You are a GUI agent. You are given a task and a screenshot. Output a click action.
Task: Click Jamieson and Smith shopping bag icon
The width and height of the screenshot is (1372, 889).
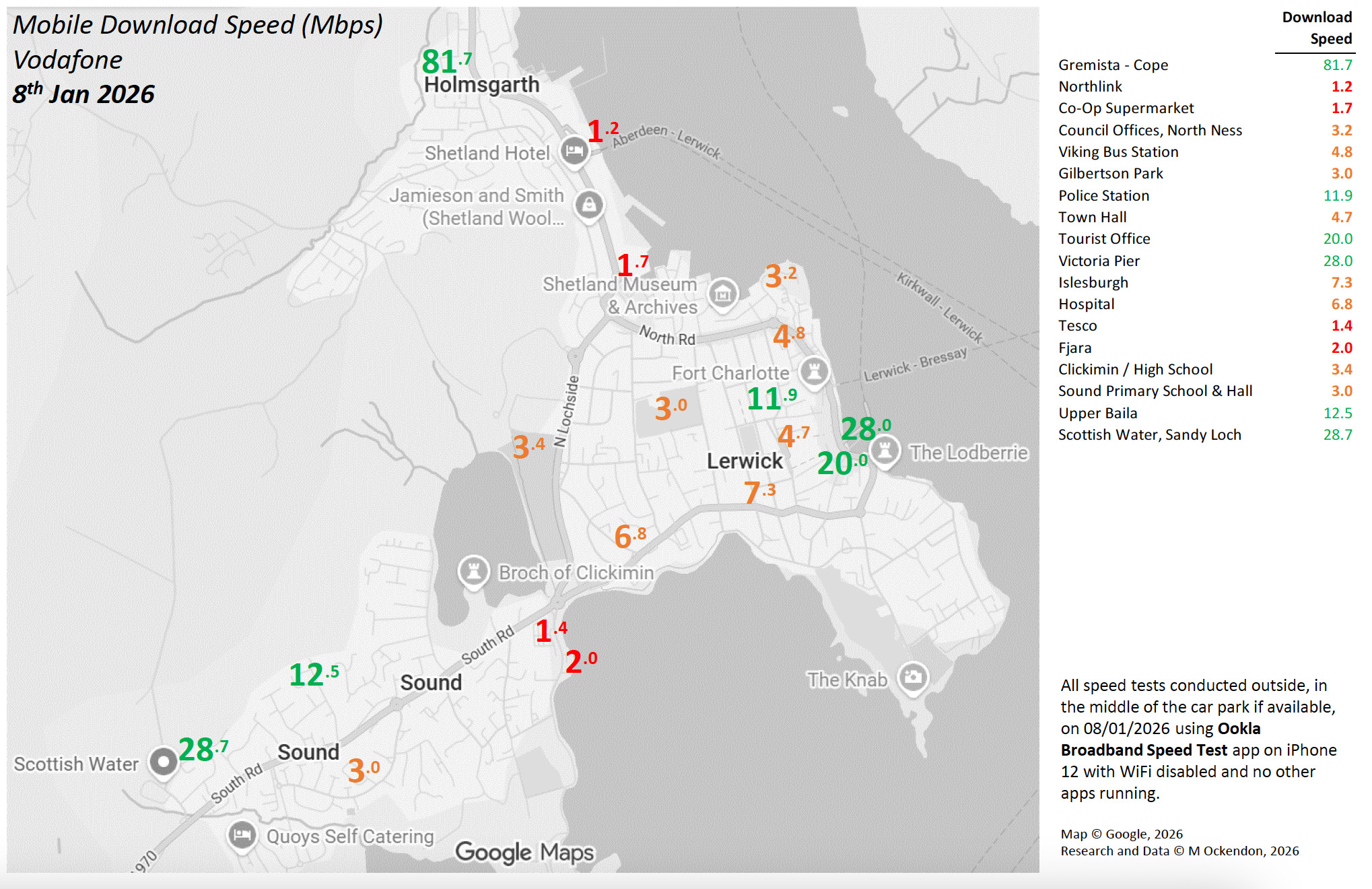589,203
